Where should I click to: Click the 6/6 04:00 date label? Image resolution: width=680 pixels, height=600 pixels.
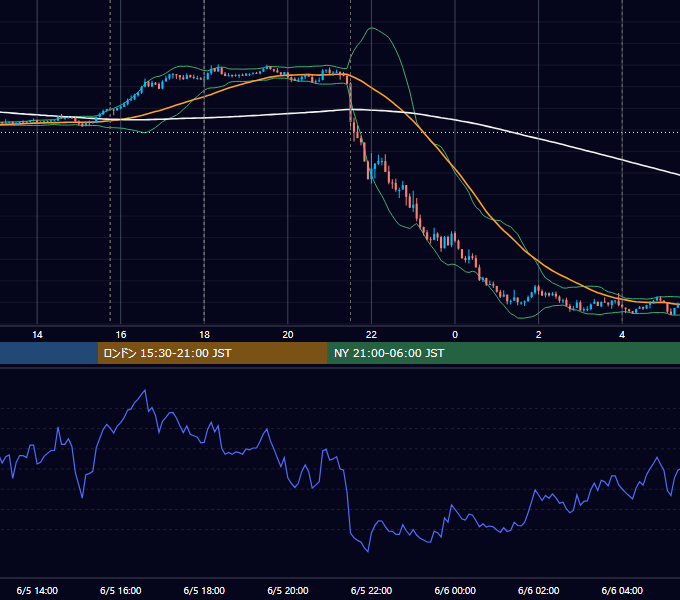pyautogui.click(x=622, y=590)
